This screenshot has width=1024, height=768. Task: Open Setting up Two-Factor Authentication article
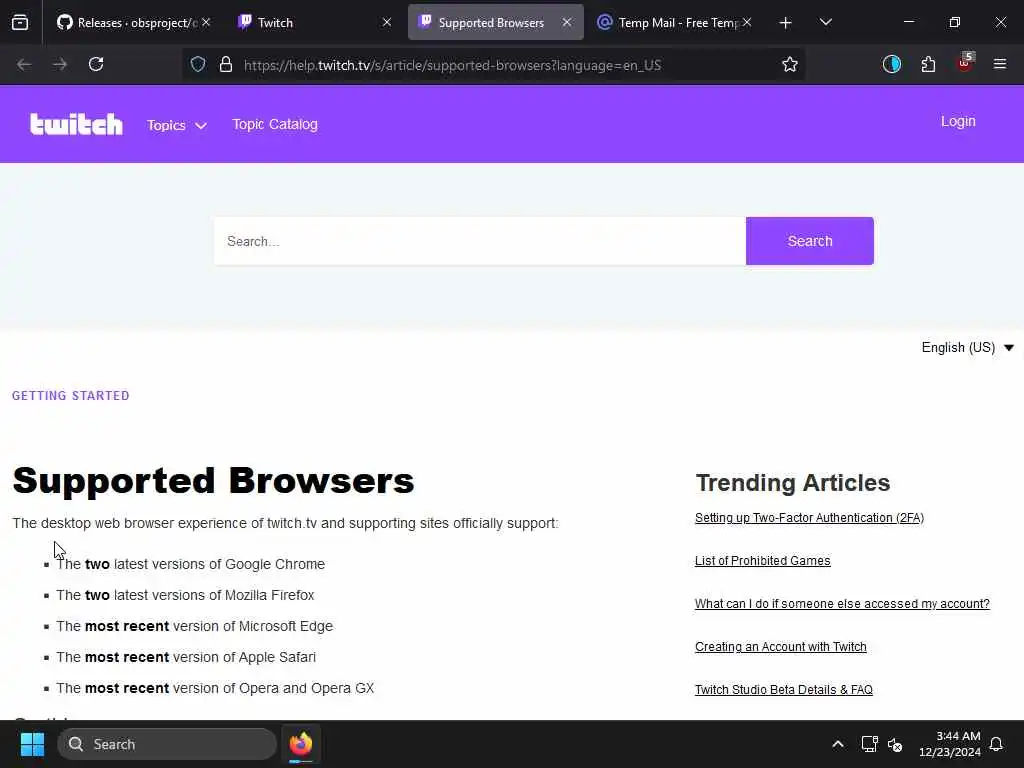[x=809, y=518]
